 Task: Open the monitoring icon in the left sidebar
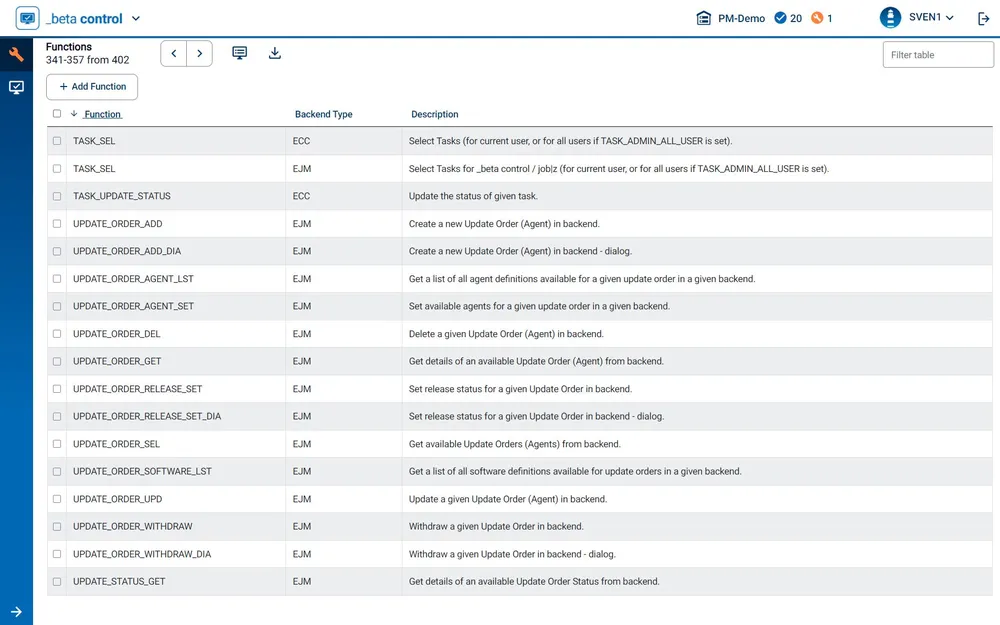15,87
